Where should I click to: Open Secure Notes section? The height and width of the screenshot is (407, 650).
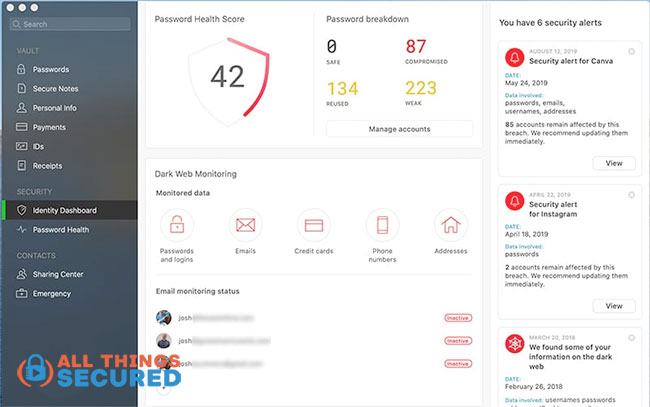click(x=56, y=89)
